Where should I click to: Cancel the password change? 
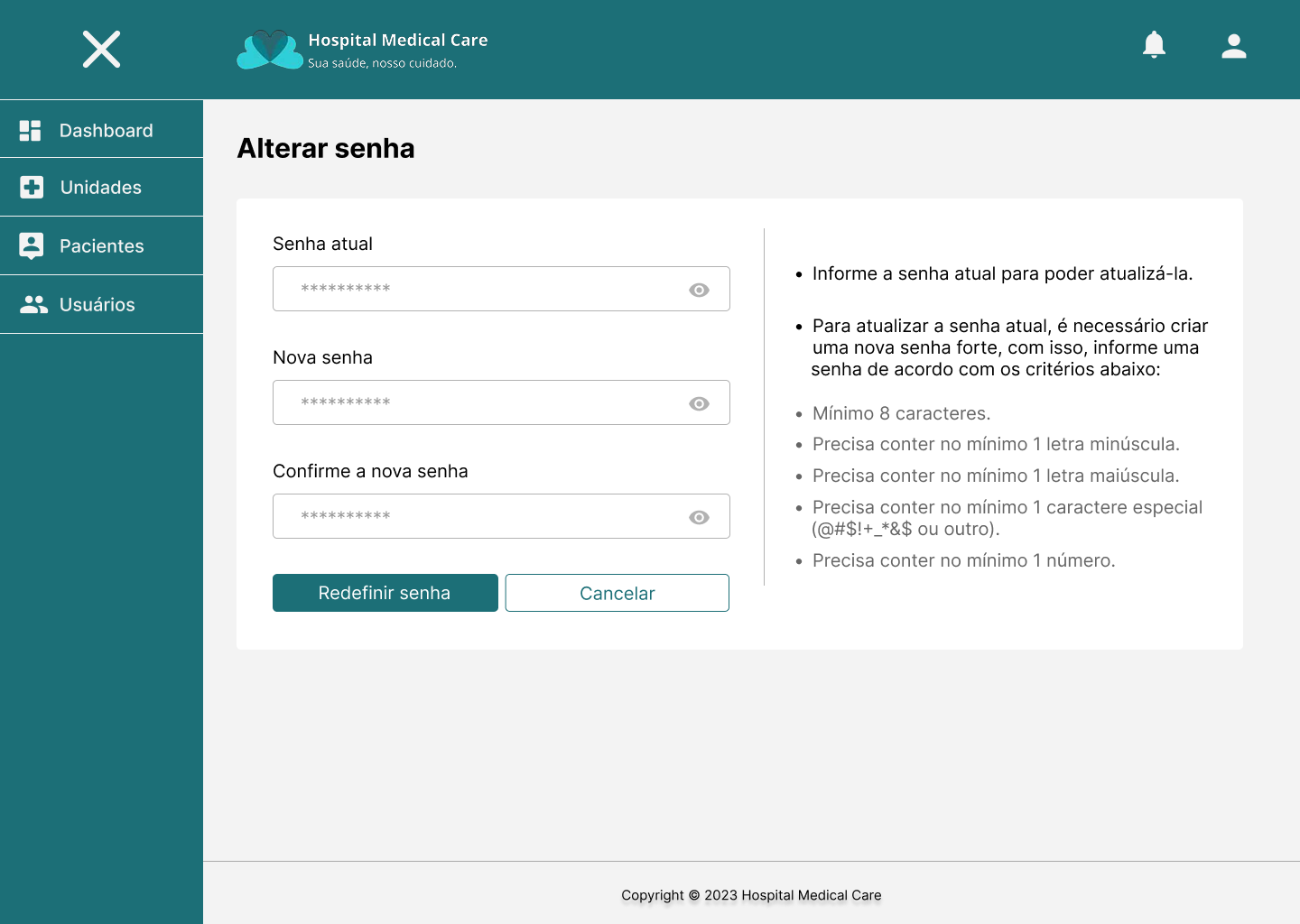617,593
